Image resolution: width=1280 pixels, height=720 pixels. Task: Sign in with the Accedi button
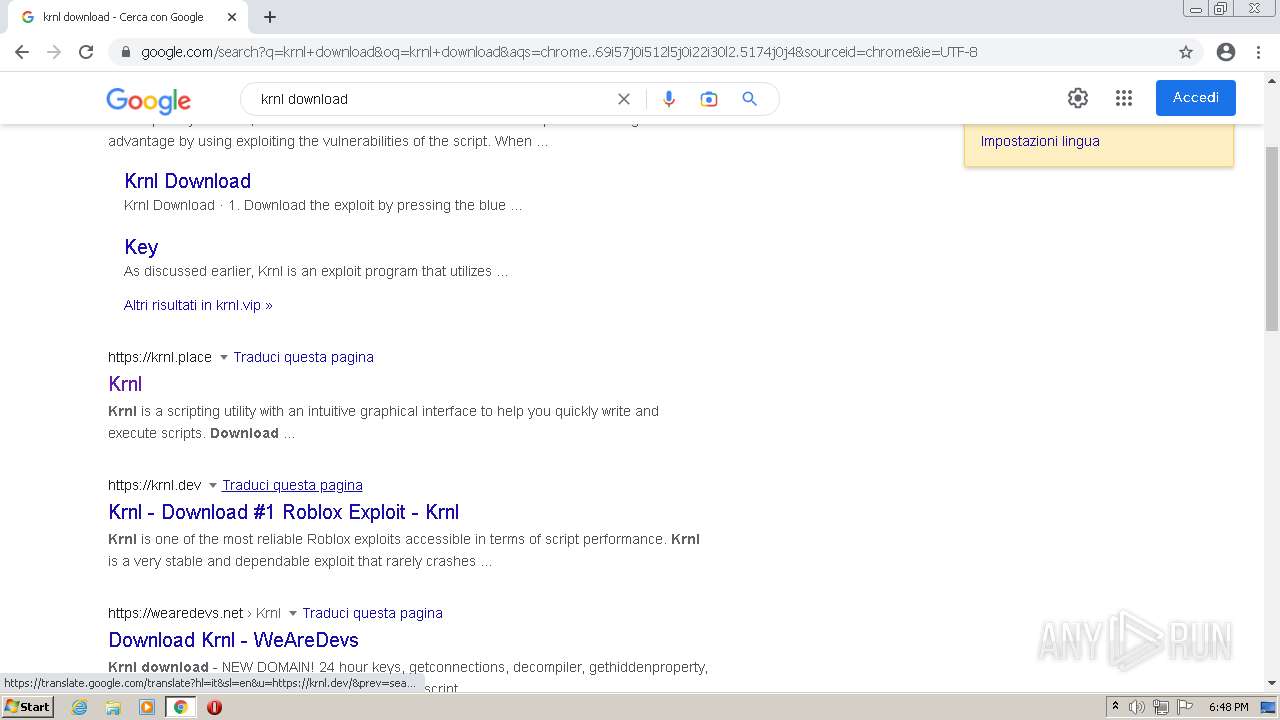(x=1196, y=98)
